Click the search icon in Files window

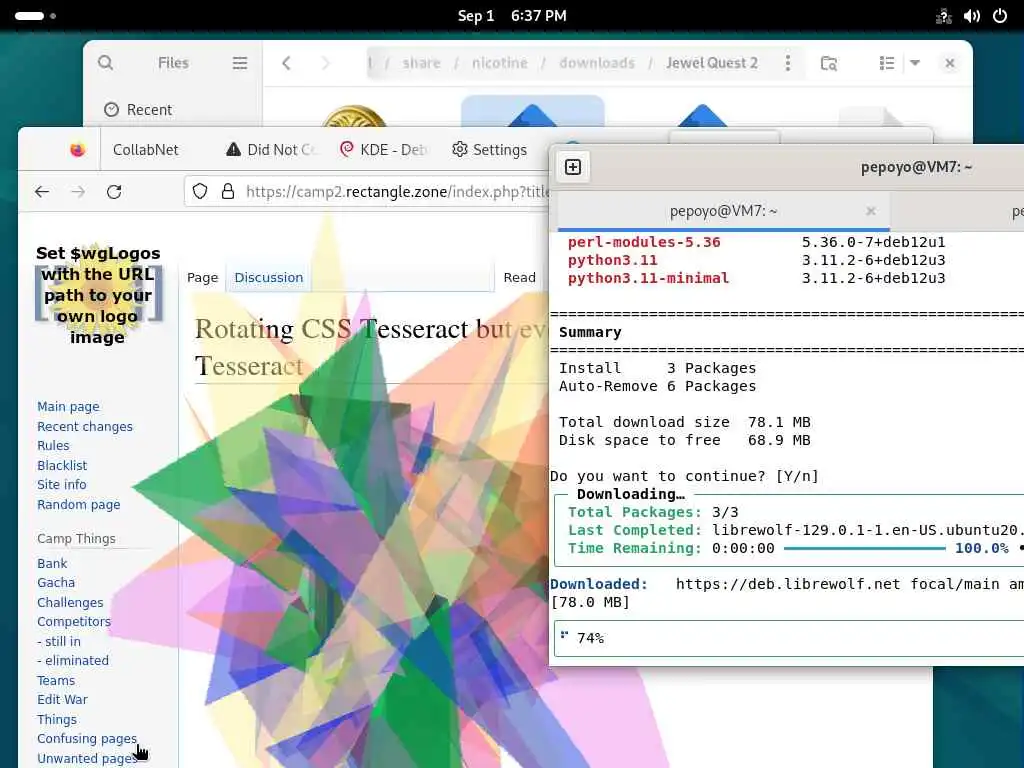[x=105, y=63]
